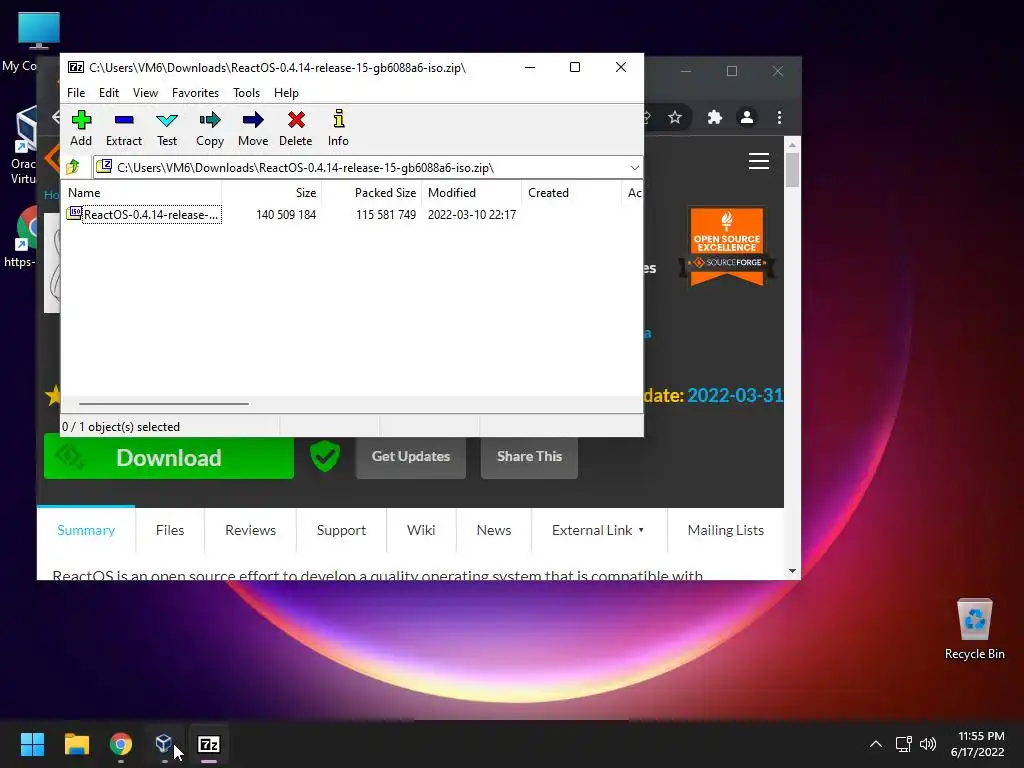The height and width of the screenshot is (768, 1024).
Task: Open the File menu in 7-Zip
Action: [x=76, y=93]
